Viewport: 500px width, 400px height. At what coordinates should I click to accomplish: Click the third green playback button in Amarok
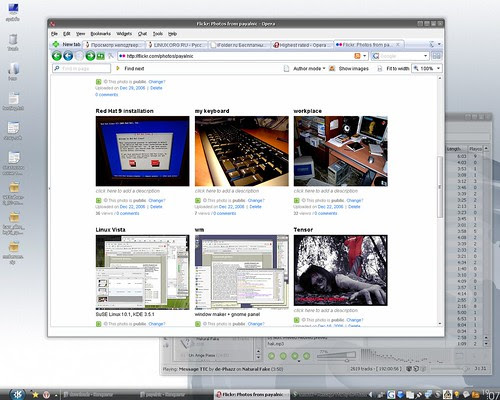(x=295, y=356)
